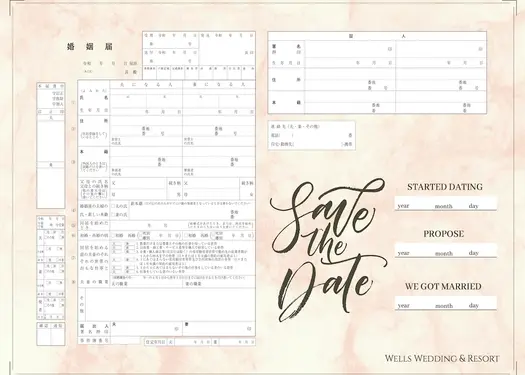Click the その他 remarks box
The image size is (525, 375).
(x=170, y=305)
